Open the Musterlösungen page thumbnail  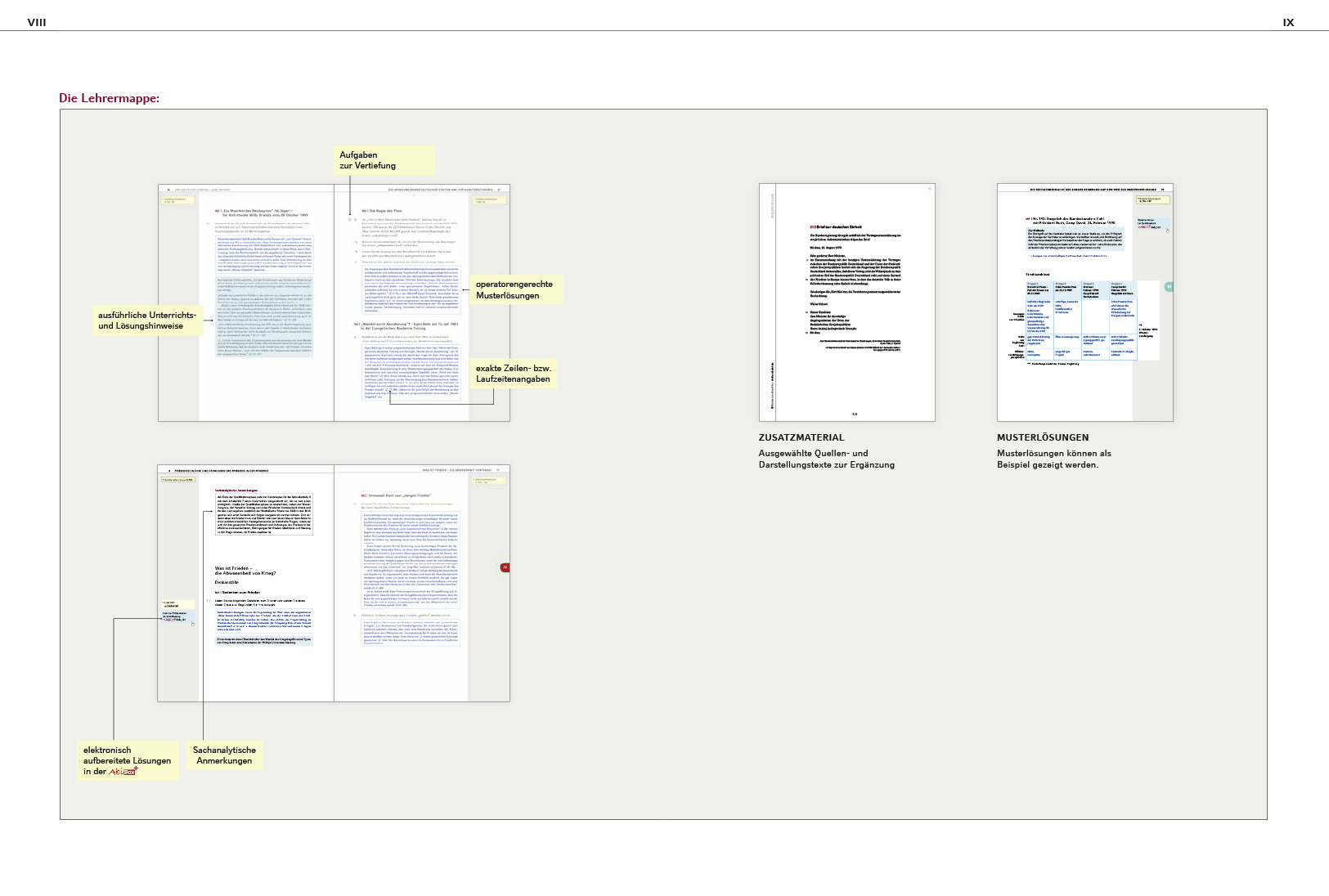[x=1084, y=302]
